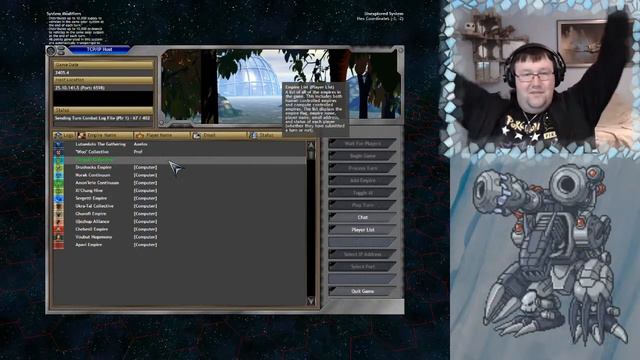
Task: Click the flag icon of 'Woo' Collective
Action: pyautogui.click(x=58, y=152)
